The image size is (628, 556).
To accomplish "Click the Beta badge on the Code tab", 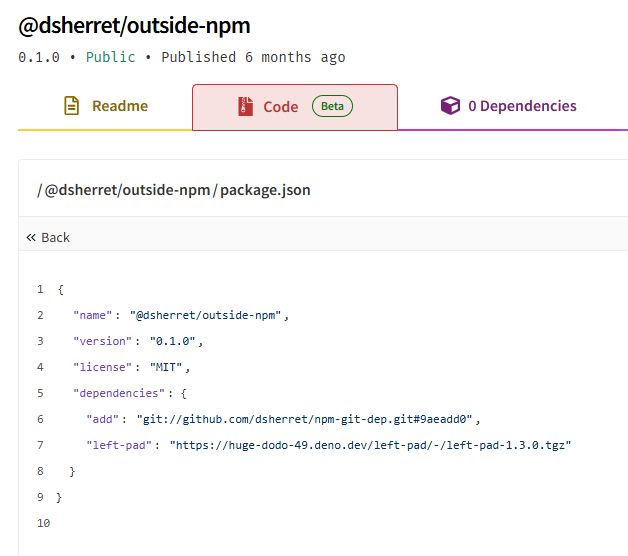I will 332,106.
